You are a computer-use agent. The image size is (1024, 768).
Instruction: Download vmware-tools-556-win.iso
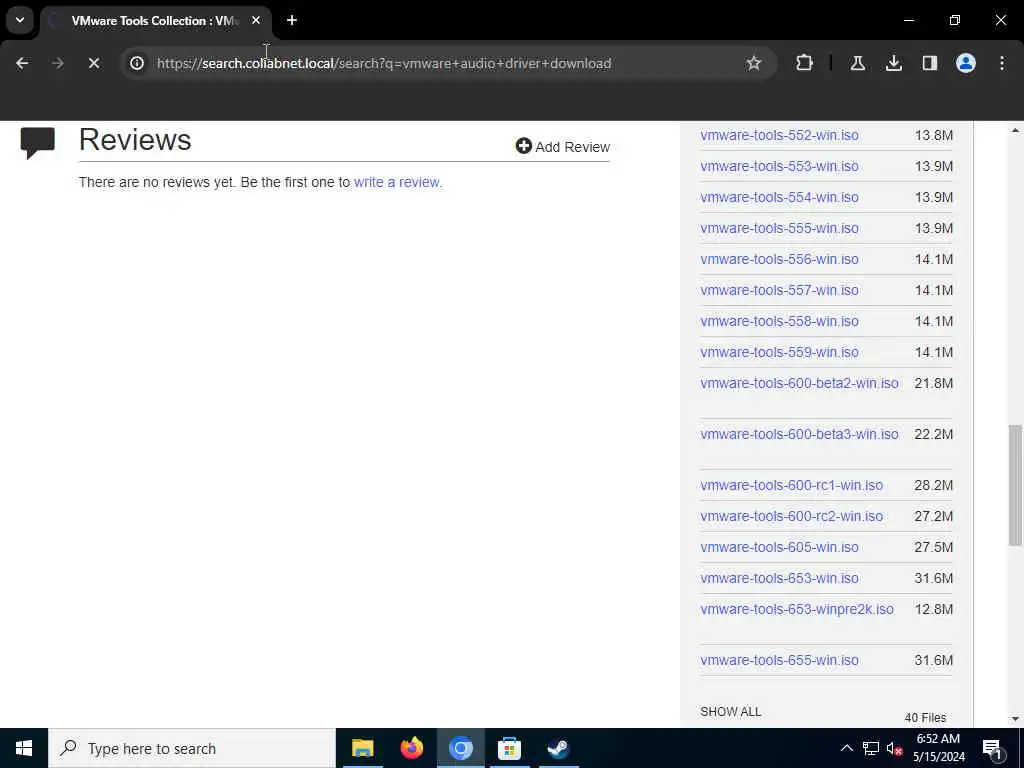[779, 259]
